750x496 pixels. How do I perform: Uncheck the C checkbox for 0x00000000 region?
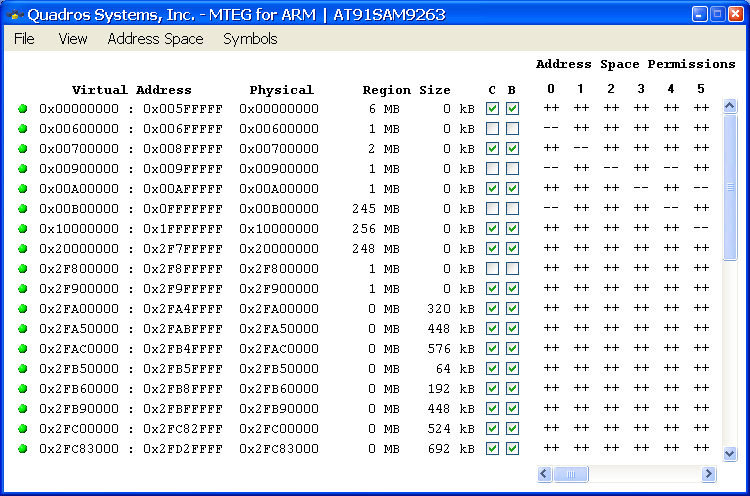pos(492,109)
